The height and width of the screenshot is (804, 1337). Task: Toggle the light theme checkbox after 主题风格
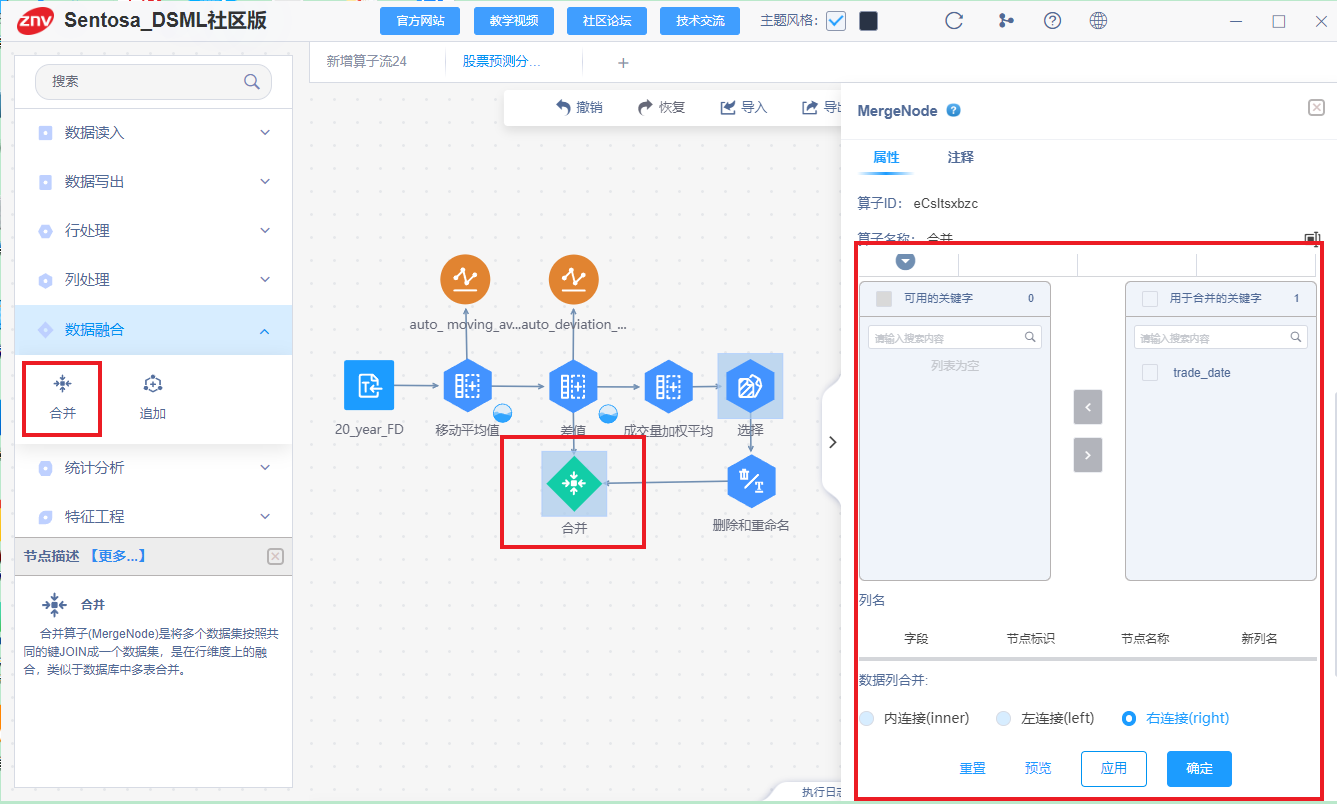point(836,21)
